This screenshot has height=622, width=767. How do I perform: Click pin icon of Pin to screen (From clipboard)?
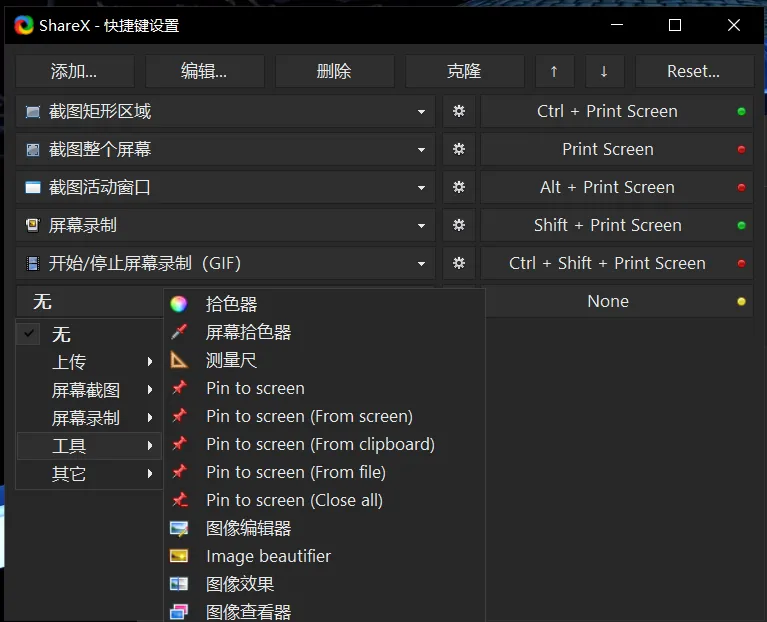(x=179, y=444)
